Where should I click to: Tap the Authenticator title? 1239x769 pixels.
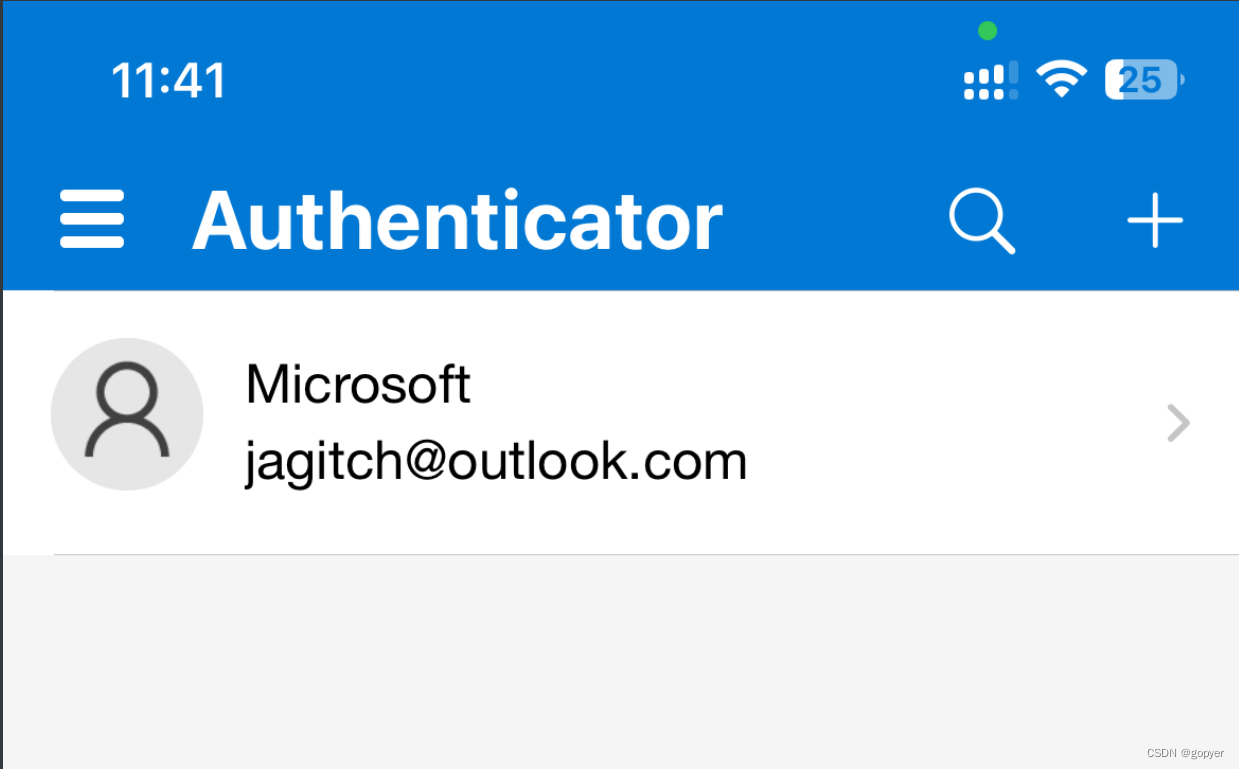(457, 221)
